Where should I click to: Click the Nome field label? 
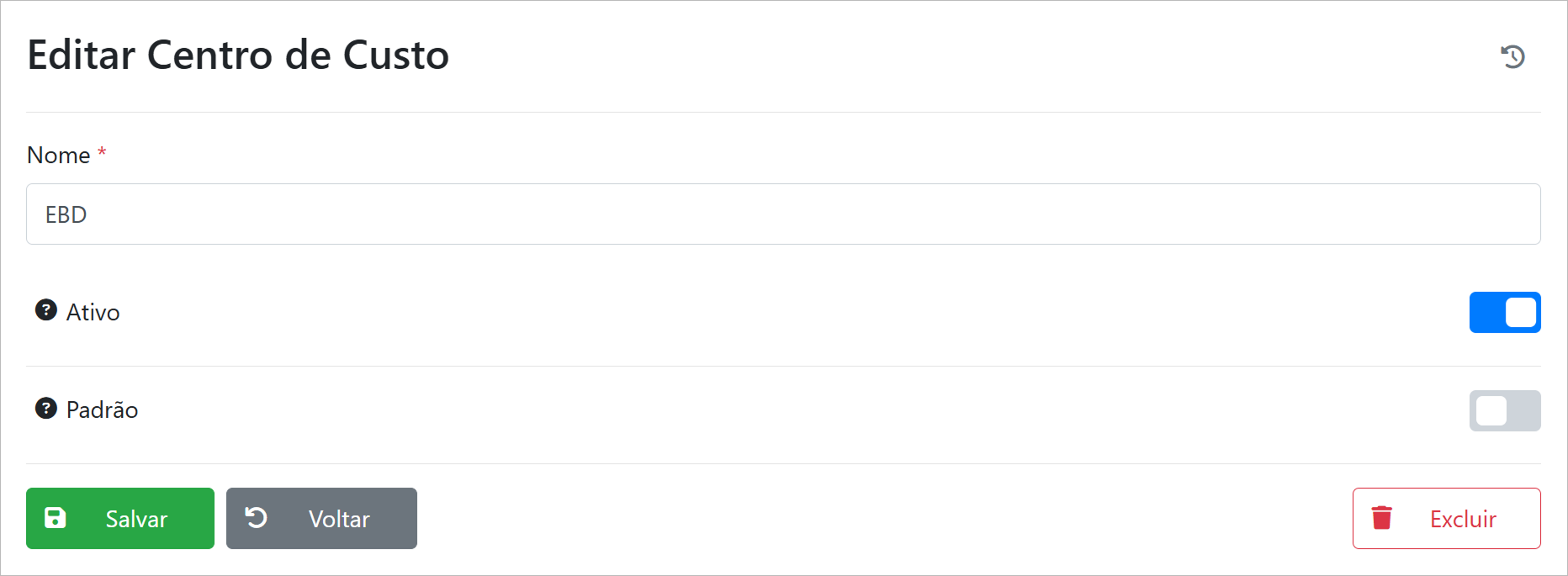58,155
